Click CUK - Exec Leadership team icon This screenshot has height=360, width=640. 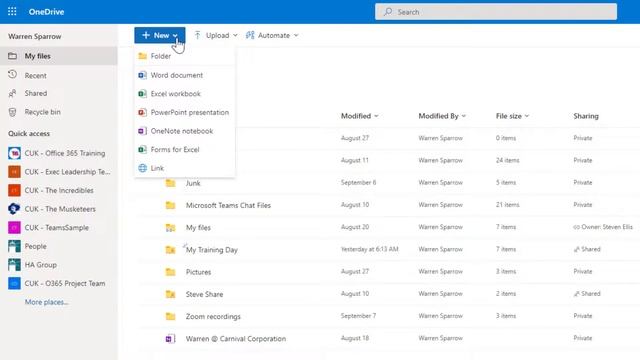tap(14, 172)
